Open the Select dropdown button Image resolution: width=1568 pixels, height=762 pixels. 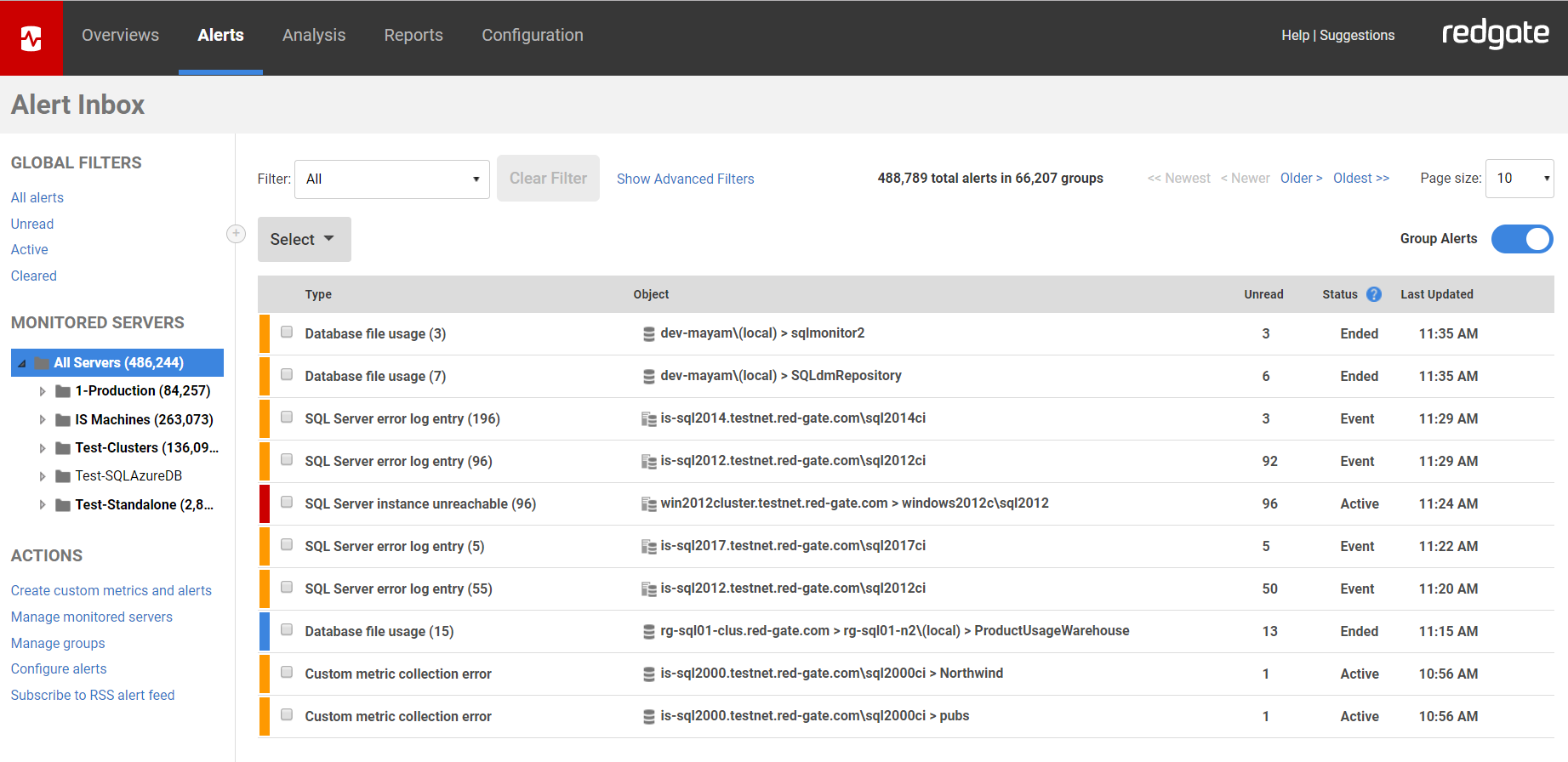(x=305, y=240)
